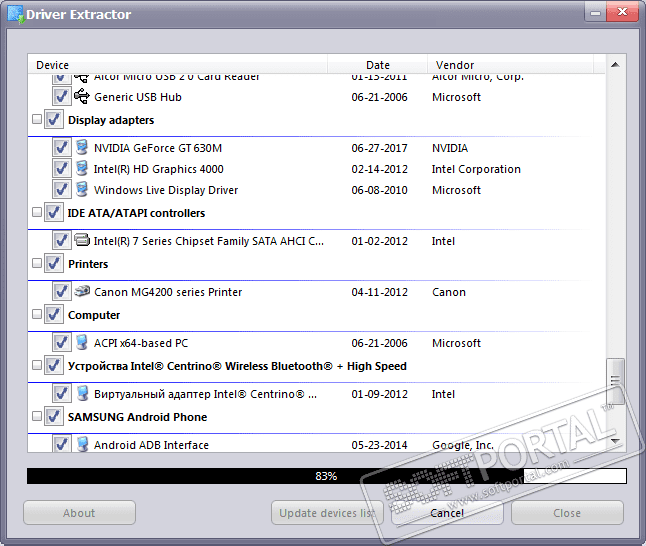Uncheck the Computer group checkbox
646x546 pixels.
(54, 315)
